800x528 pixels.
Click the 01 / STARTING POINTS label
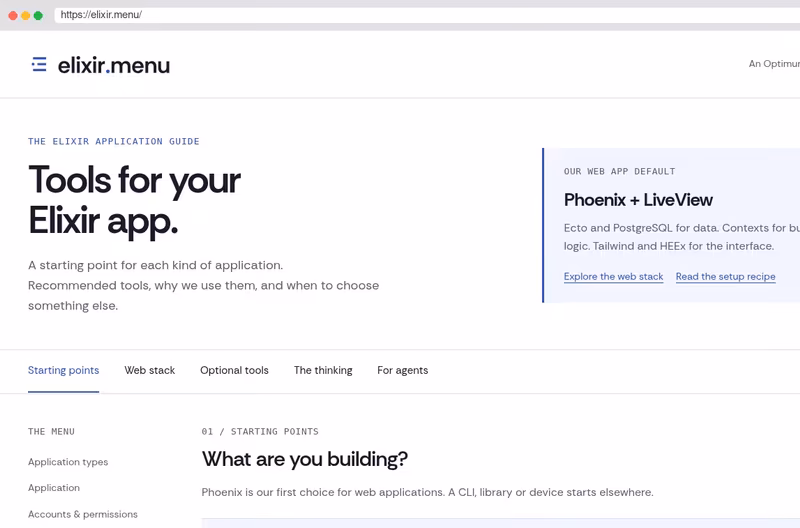coord(260,432)
